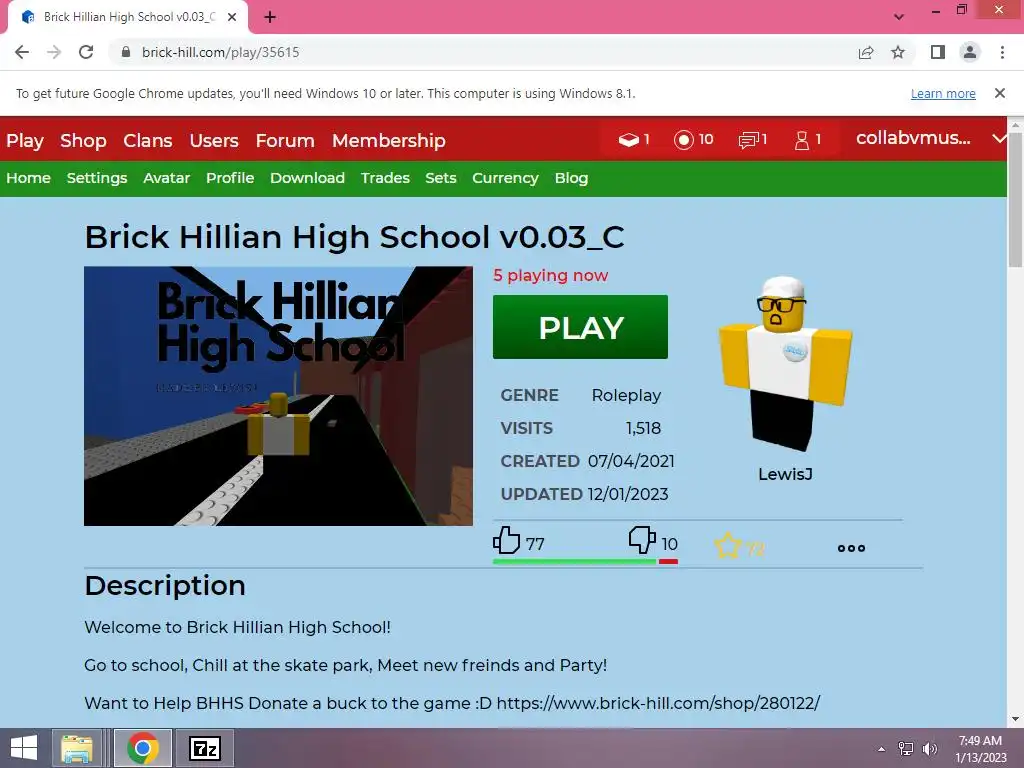Click the created date '07/04/2021'
Viewport: 1024px width, 768px height.
[631, 461]
